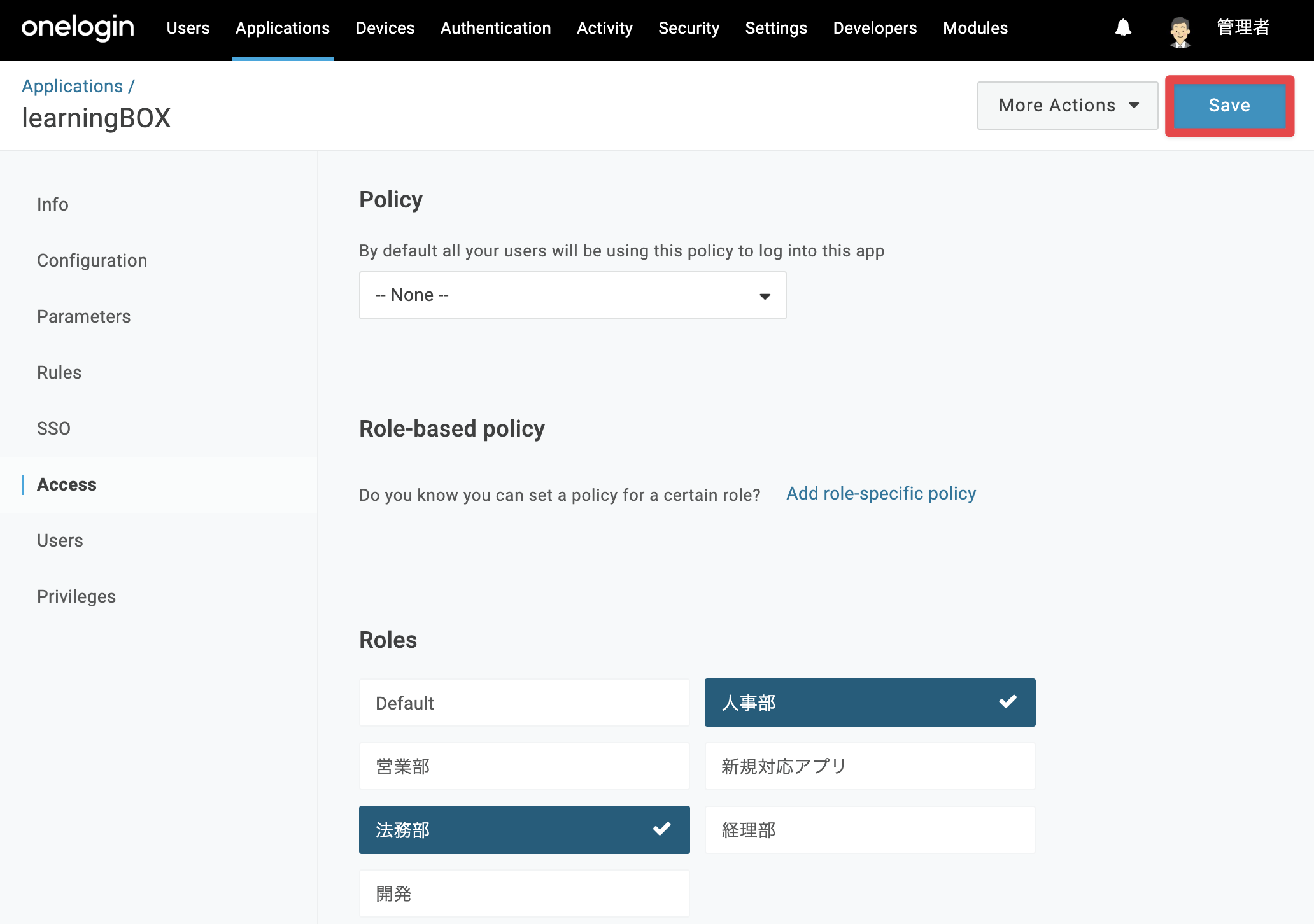1314x924 pixels.
Task: Switch to the Info tab
Action: (53, 204)
